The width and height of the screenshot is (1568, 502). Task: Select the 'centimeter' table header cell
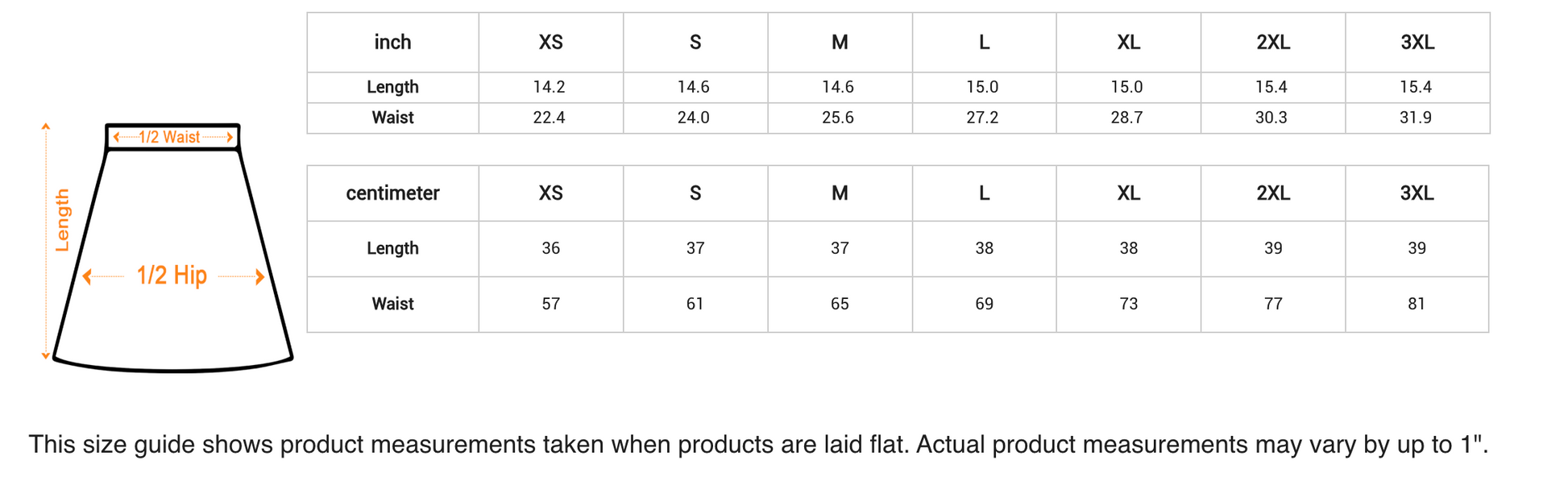coord(392,193)
